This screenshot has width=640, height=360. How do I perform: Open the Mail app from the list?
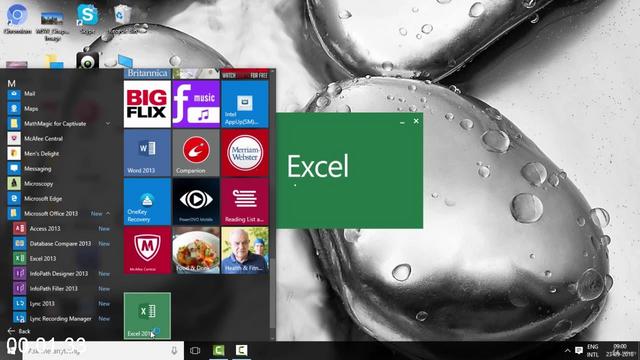point(59,93)
